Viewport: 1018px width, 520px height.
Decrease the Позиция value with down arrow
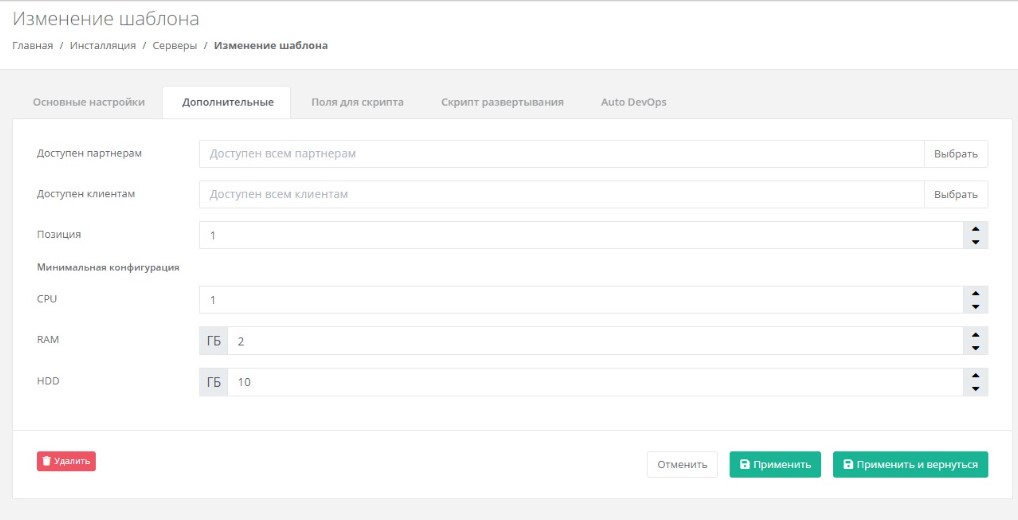[975, 242]
